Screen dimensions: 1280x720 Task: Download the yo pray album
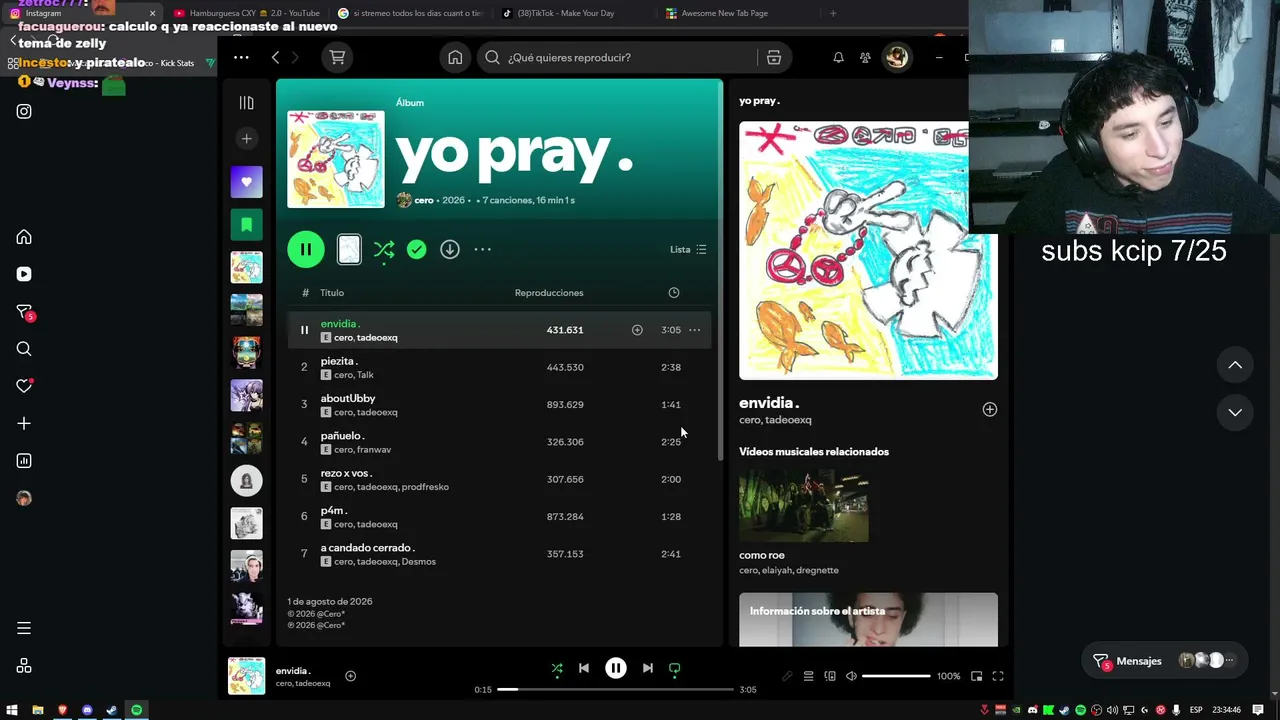450,249
